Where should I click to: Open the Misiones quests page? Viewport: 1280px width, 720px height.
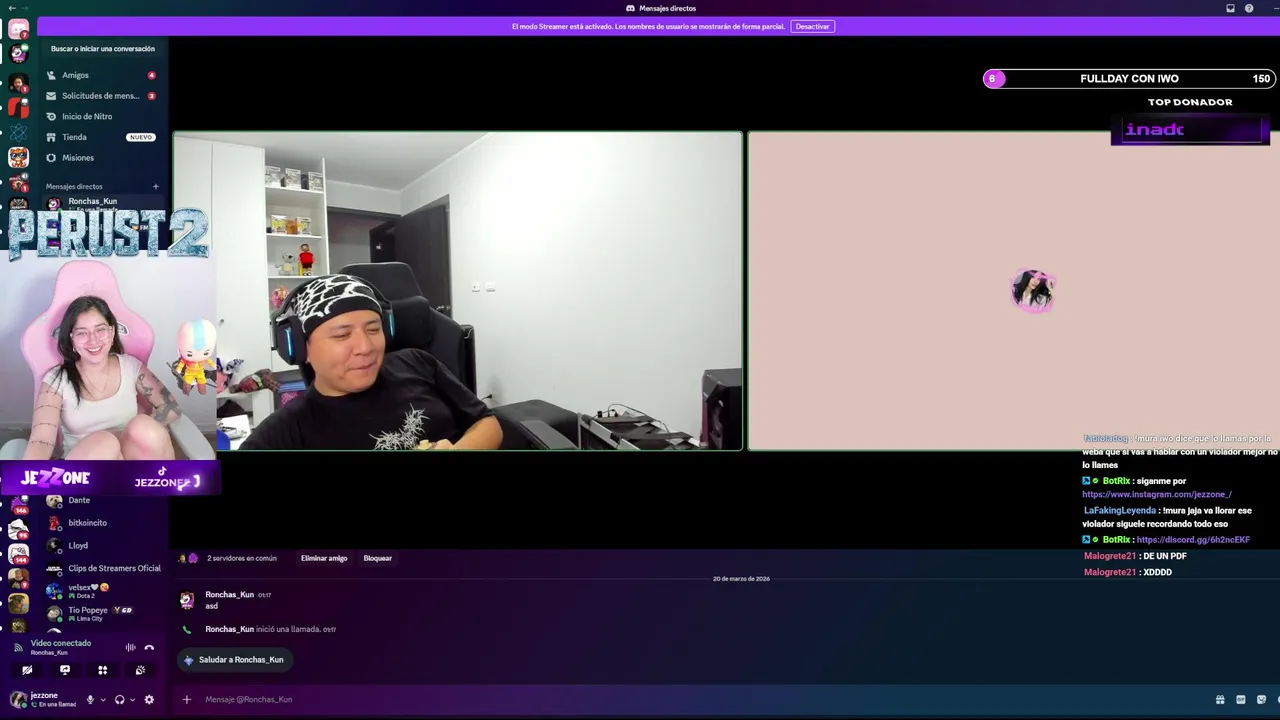point(100,158)
